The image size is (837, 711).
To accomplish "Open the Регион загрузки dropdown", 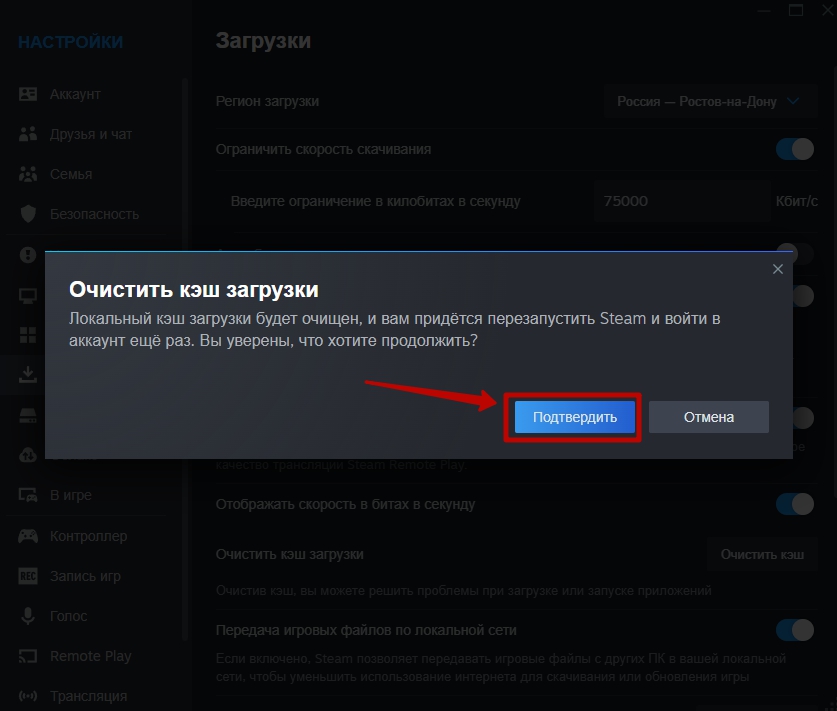I will coord(710,101).
